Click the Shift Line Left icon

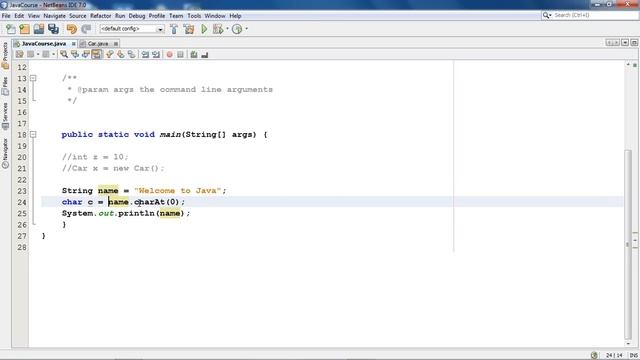click(145, 54)
